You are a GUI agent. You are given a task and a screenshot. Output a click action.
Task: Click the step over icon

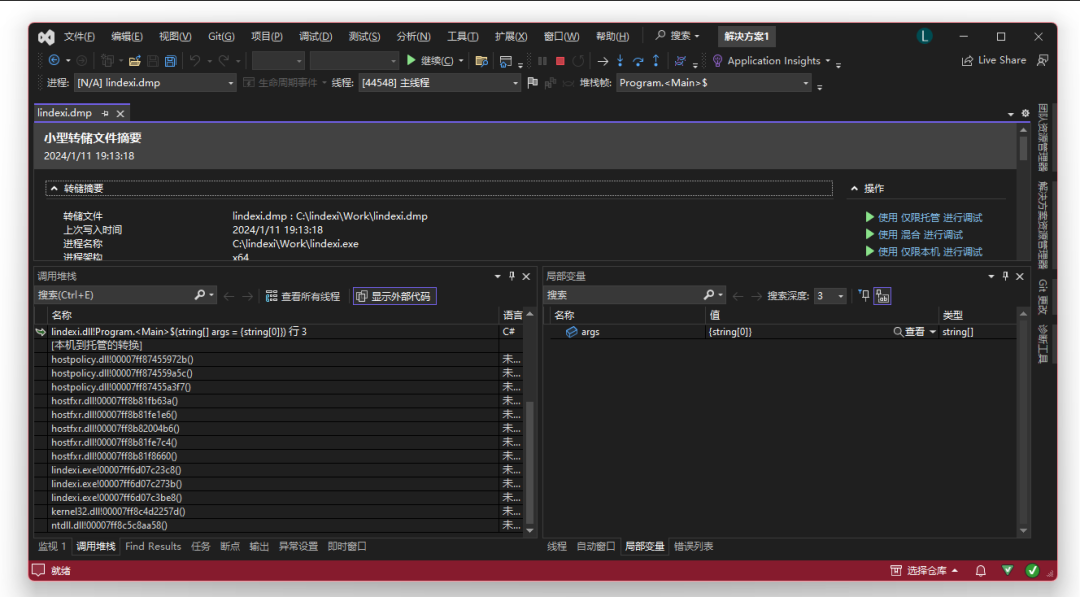pyautogui.click(x=638, y=61)
